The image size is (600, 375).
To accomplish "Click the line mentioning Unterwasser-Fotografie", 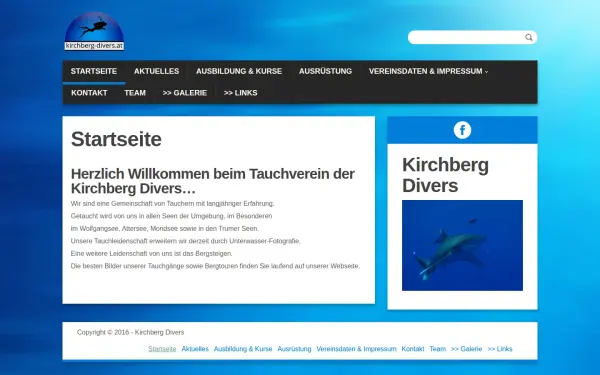I will coord(186,241).
